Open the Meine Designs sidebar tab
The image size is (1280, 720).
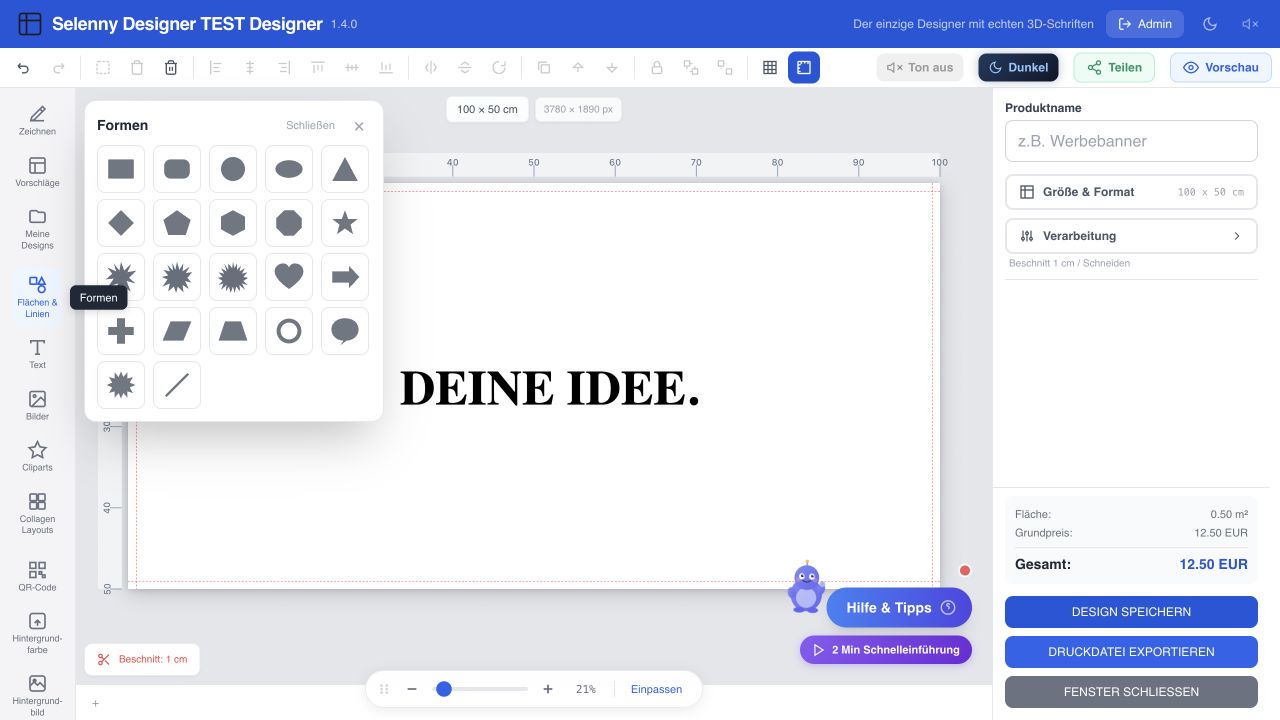pos(37,229)
